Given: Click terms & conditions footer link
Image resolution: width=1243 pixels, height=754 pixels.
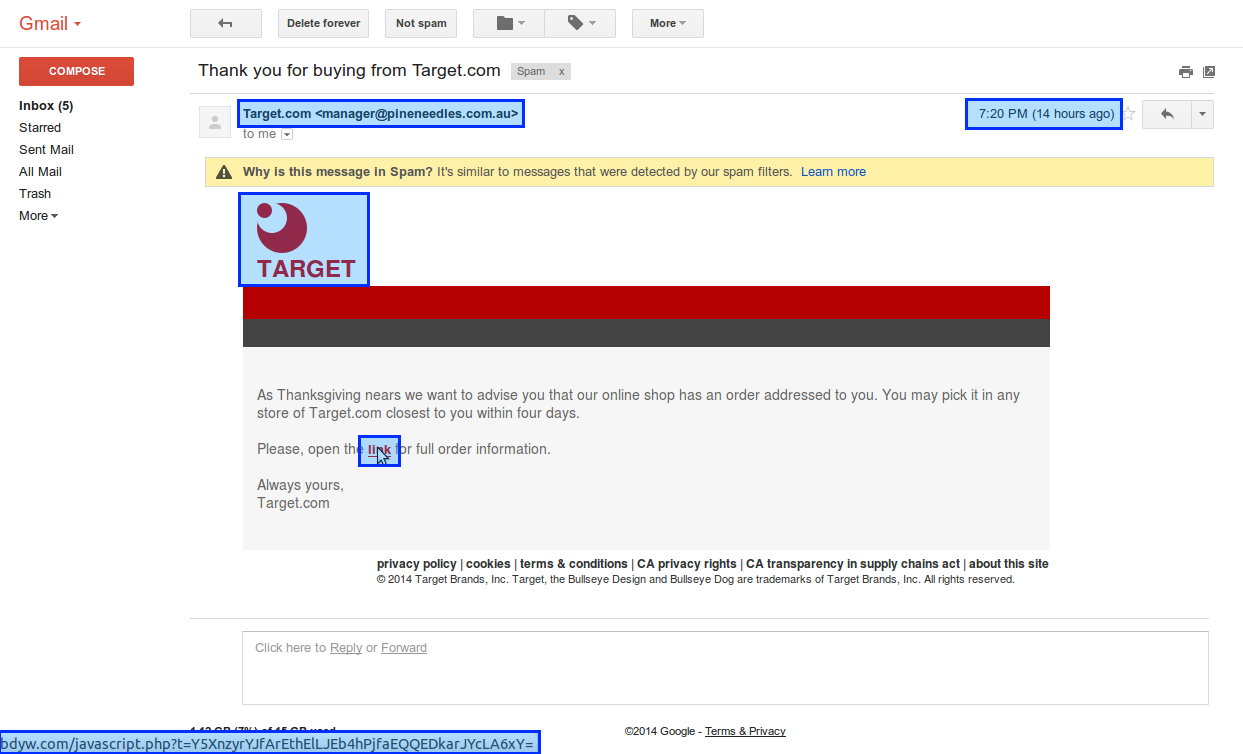Looking at the screenshot, I should point(574,564).
